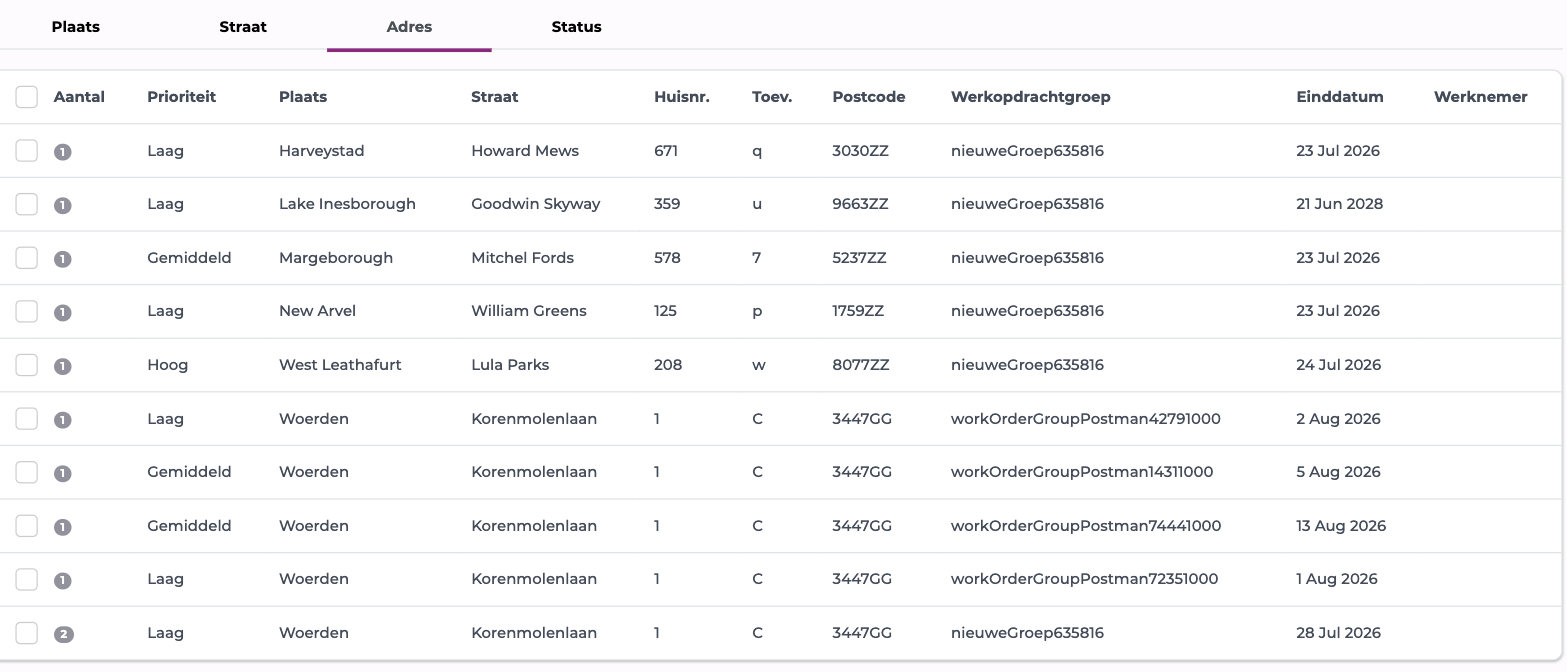The image size is (1567, 672).
Task: Click workOrderGroupPostman14311000 cell
Action: [1082, 472]
